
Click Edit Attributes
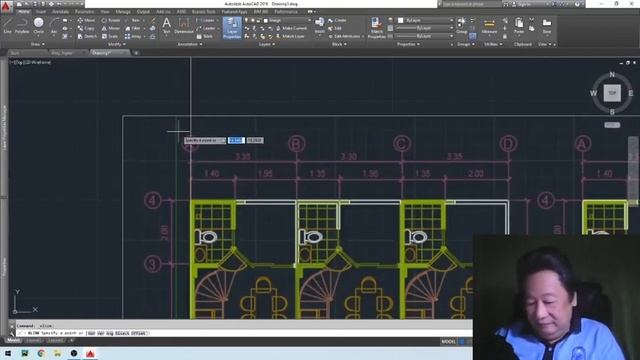tap(344, 36)
